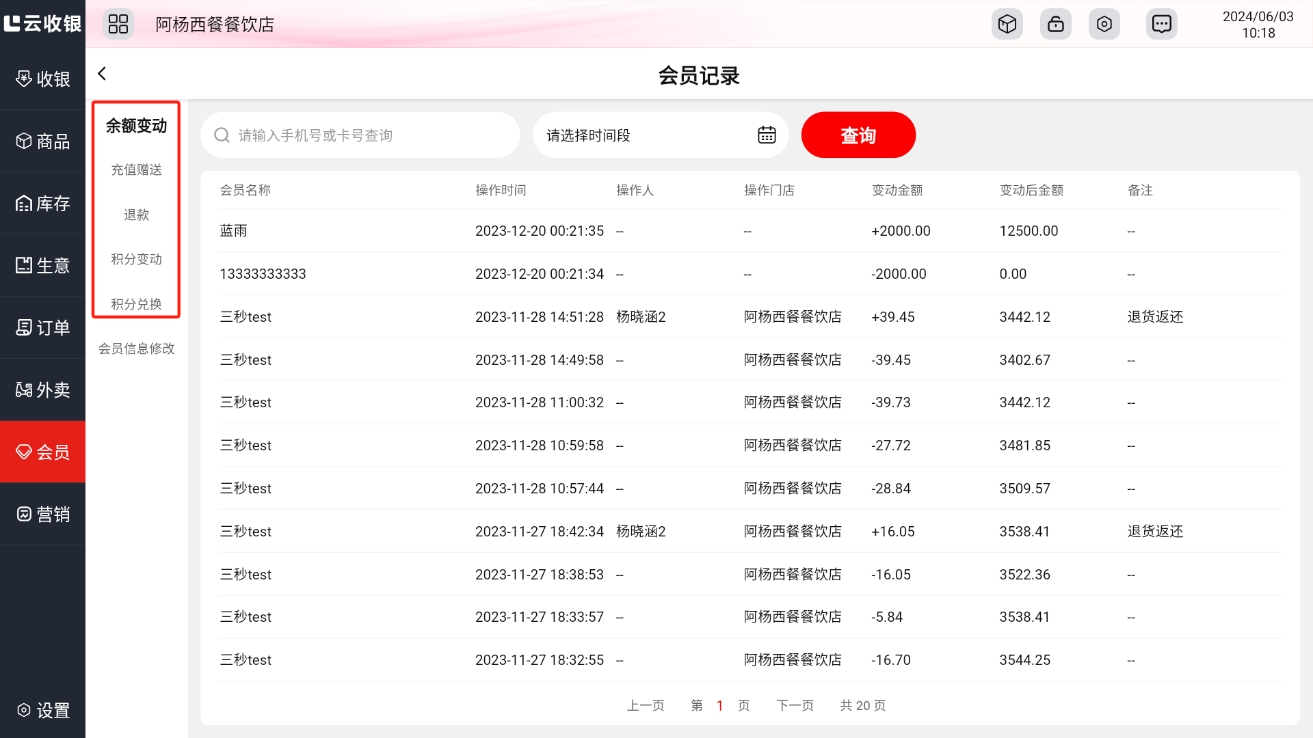Open 设置 at the sidebar bottom

point(43,710)
